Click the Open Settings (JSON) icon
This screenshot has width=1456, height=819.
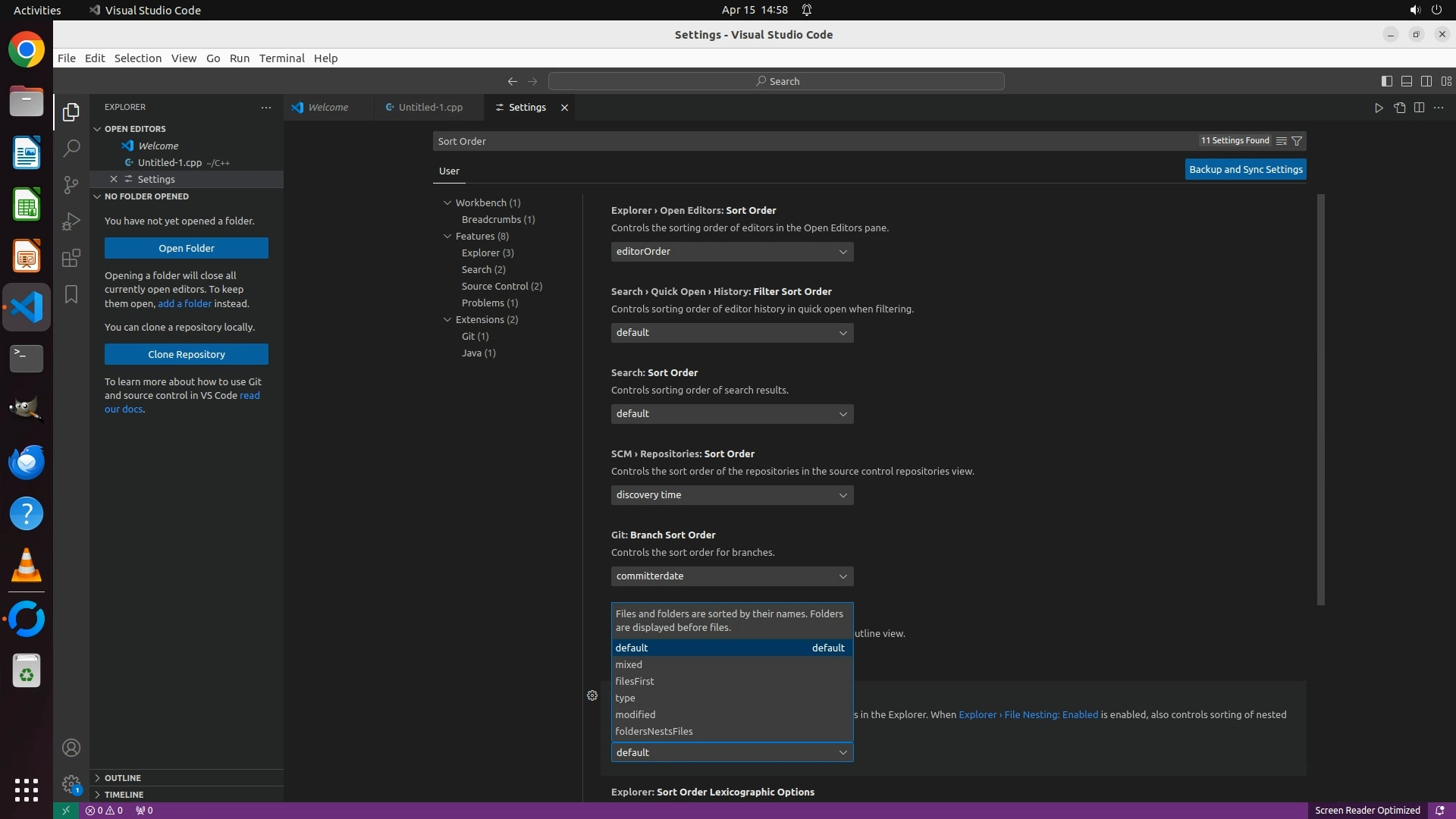coord(1399,108)
